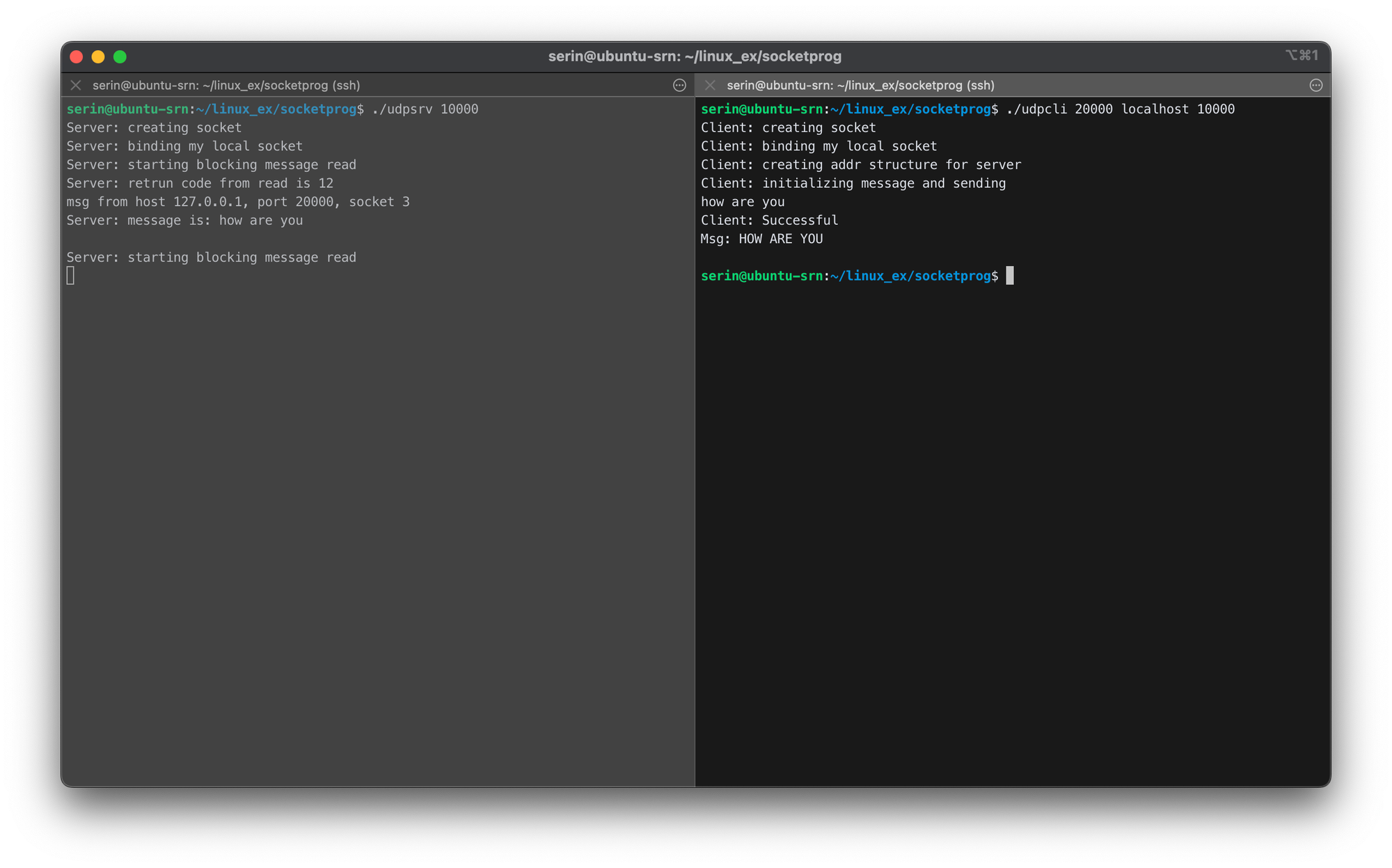This screenshot has width=1392, height=868.
Task: Minimize window with the yellow button
Action: click(98, 56)
